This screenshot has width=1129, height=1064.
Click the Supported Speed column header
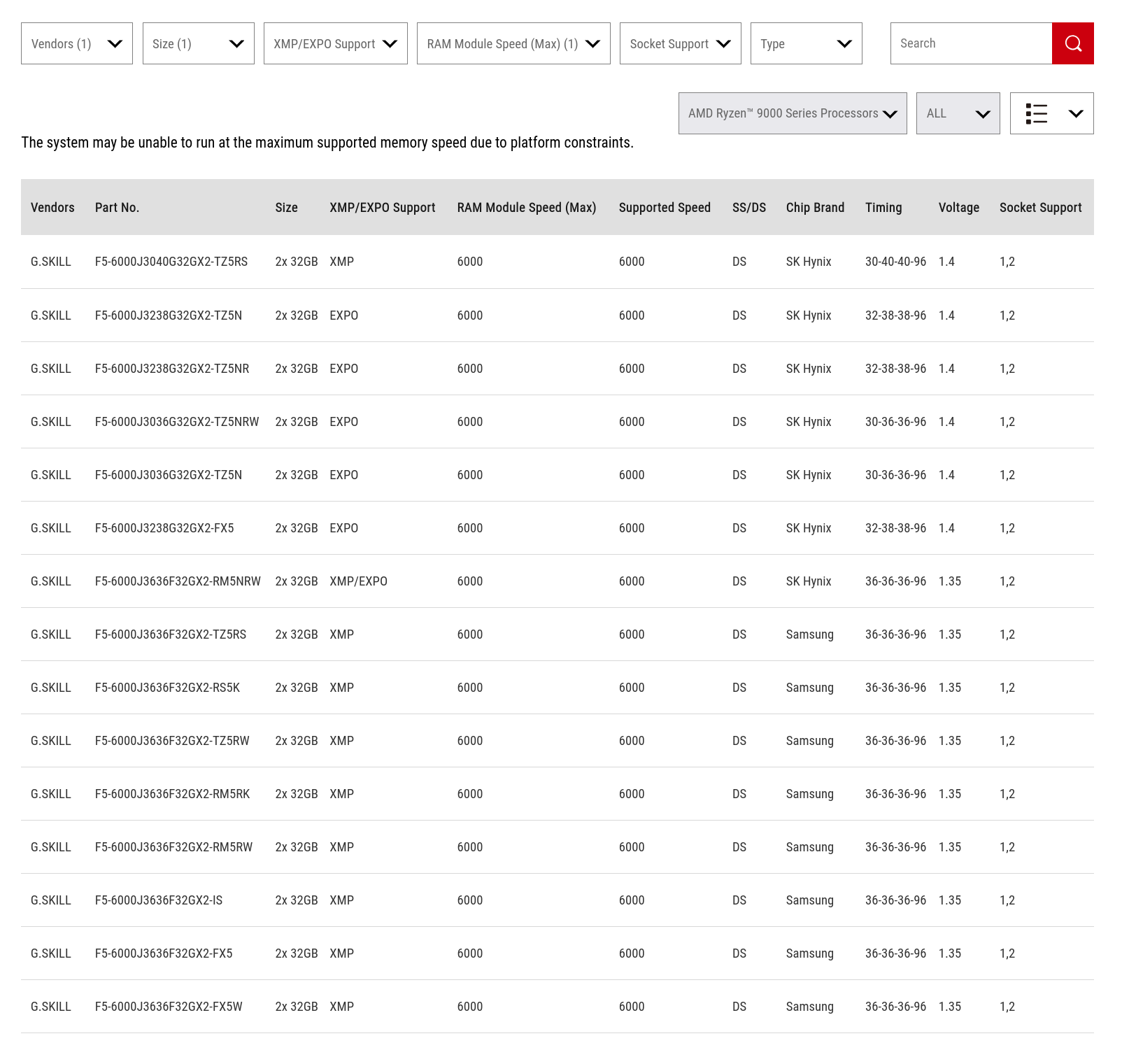(665, 208)
